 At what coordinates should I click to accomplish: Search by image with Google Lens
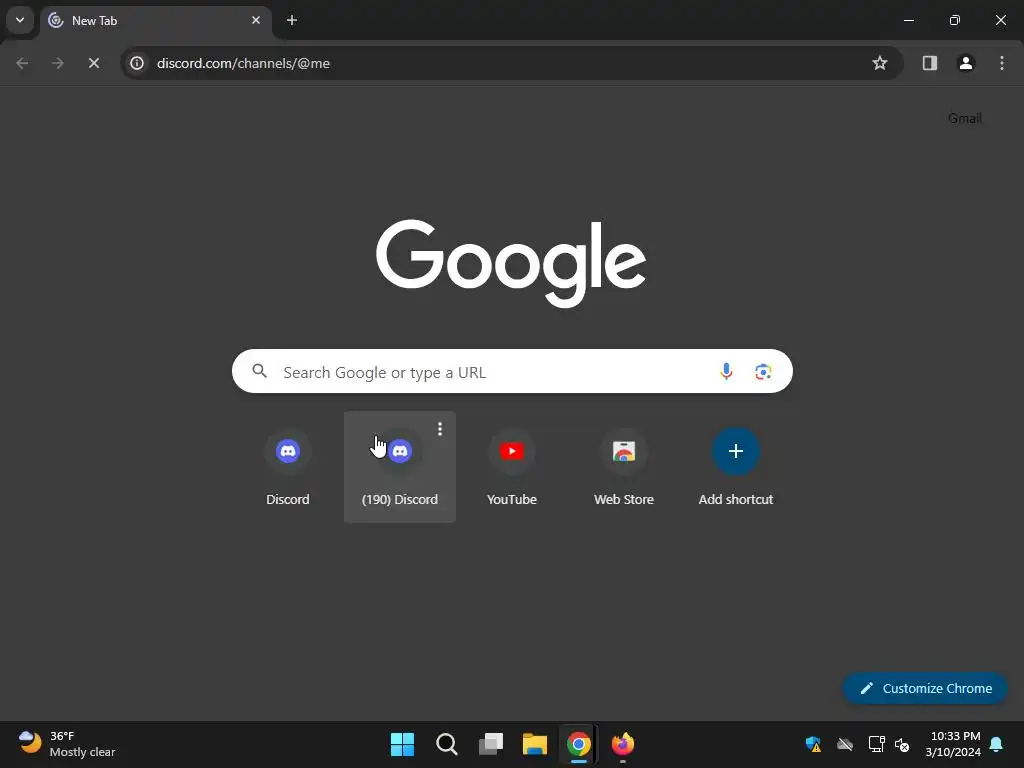(x=763, y=372)
